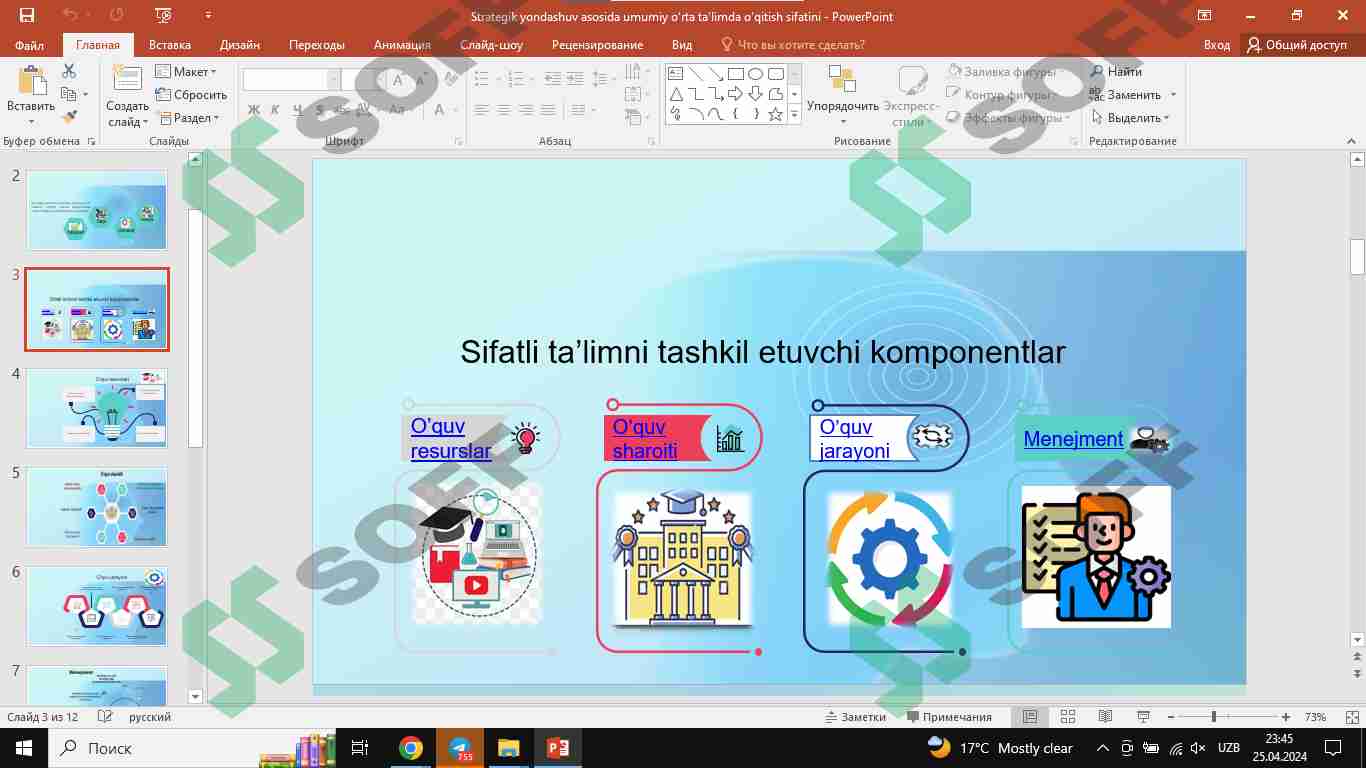
Task: Select the triangle shape in gallery
Action: click(675, 94)
